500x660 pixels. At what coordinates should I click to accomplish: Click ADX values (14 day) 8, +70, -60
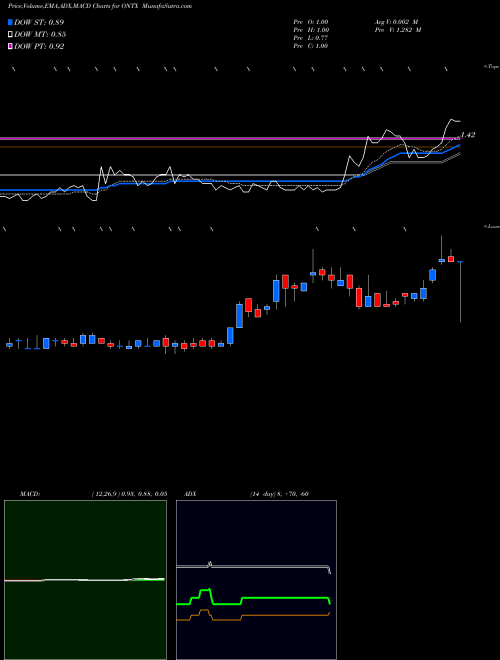pyautogui.click(x=279, y=494)
